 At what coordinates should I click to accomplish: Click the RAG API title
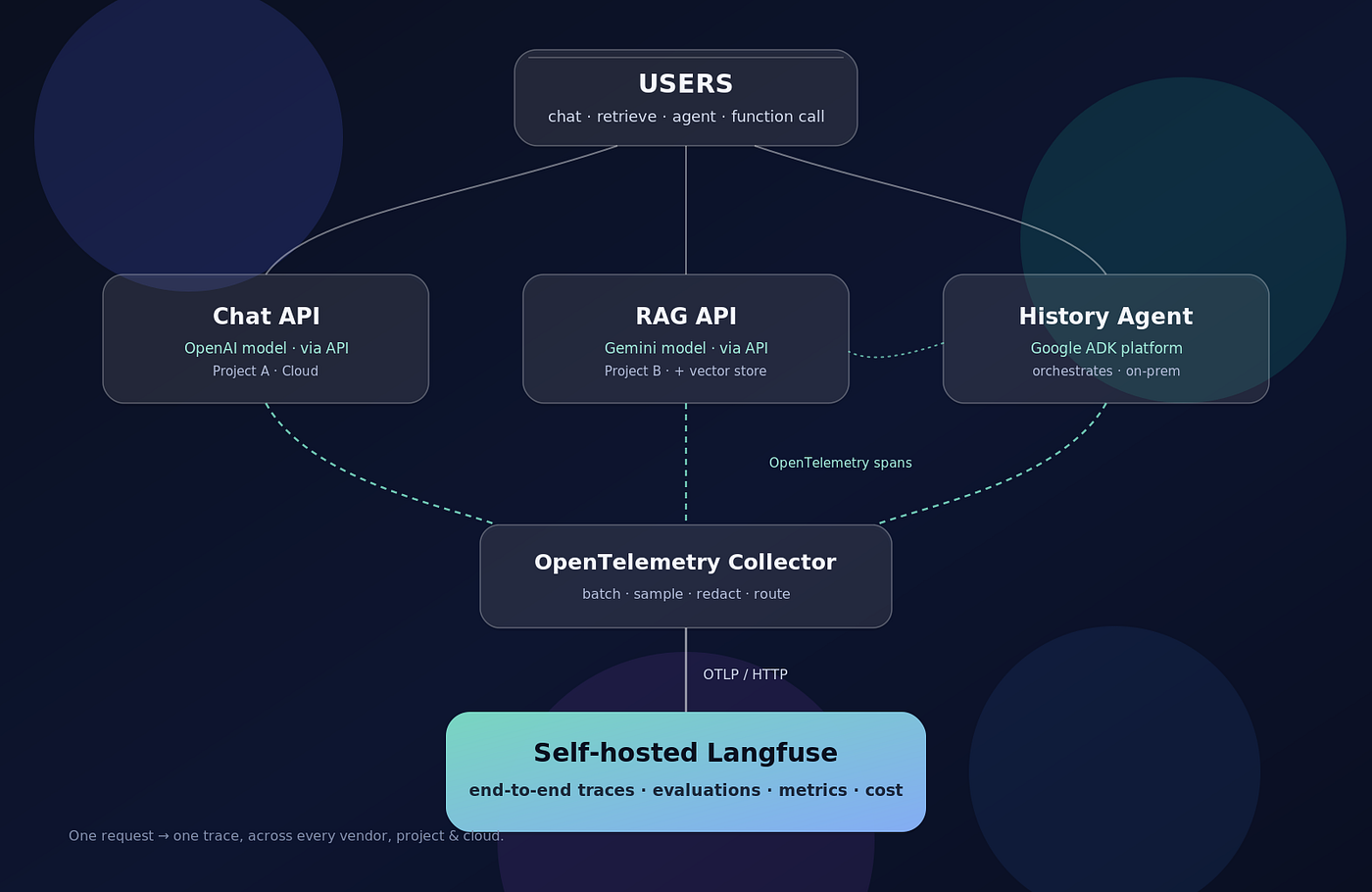pyautogui.click(x=686, y=317)
